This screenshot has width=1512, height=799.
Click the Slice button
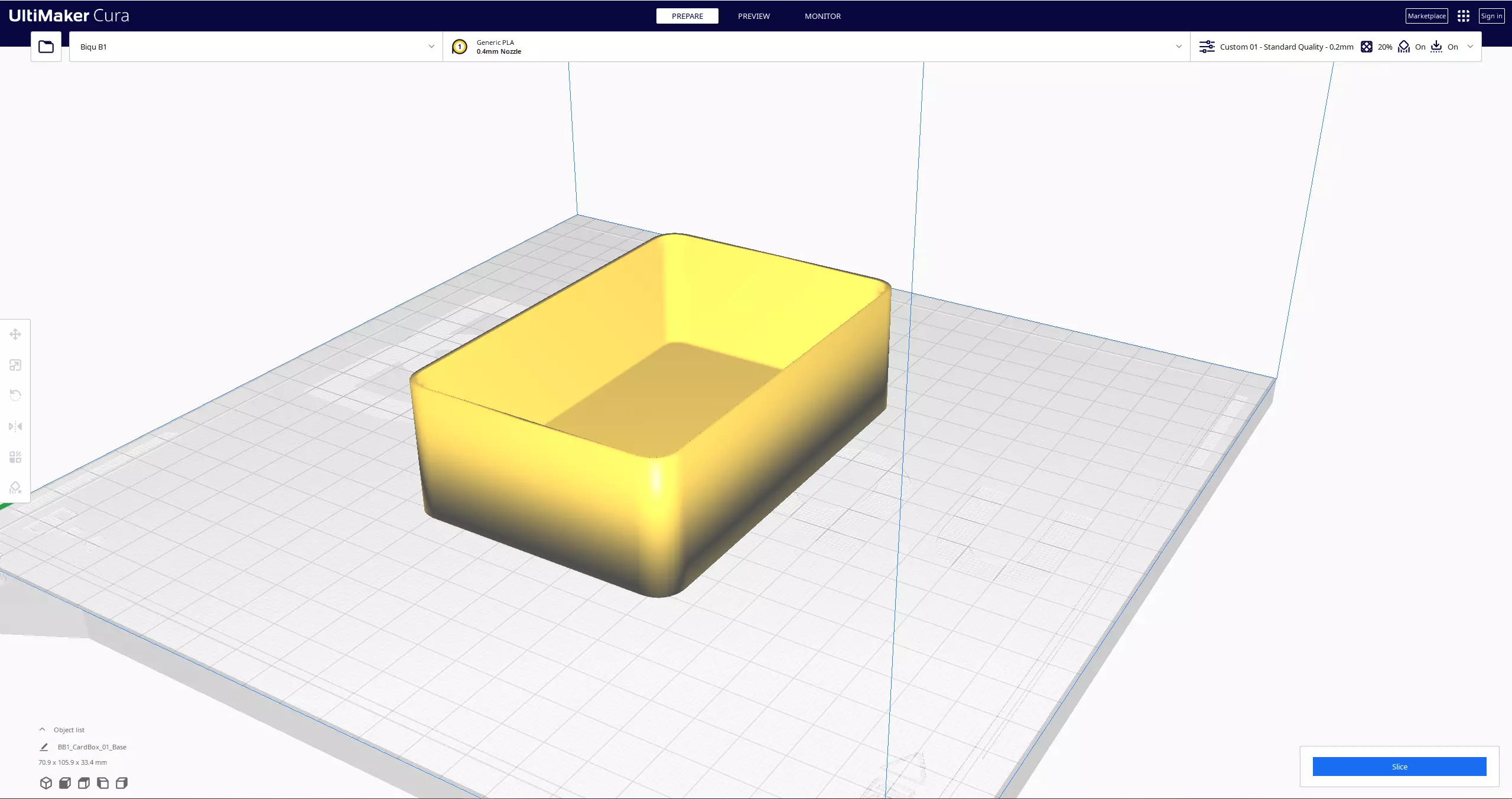1399,767
